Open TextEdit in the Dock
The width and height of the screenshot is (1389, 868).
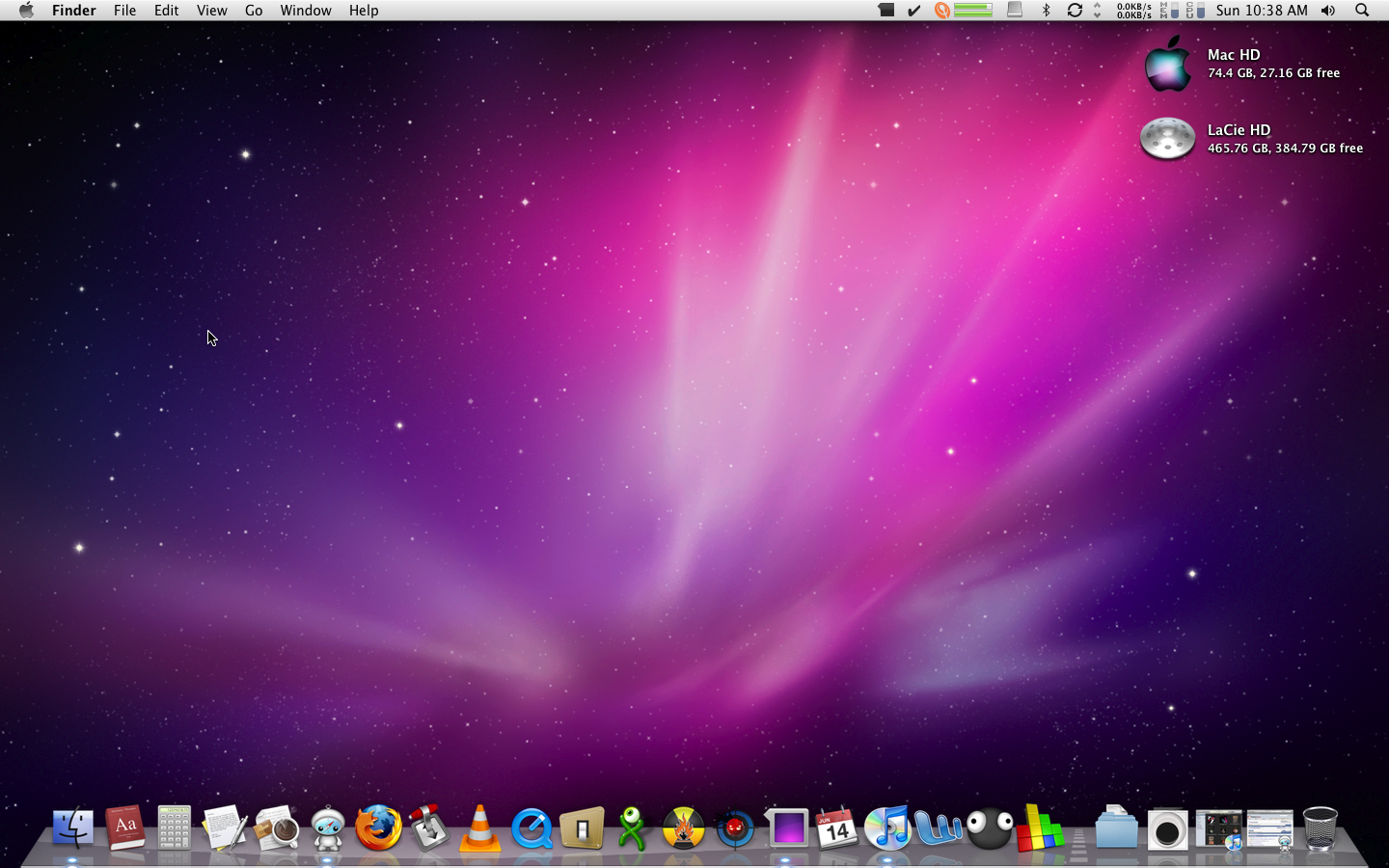pos(225,828)
